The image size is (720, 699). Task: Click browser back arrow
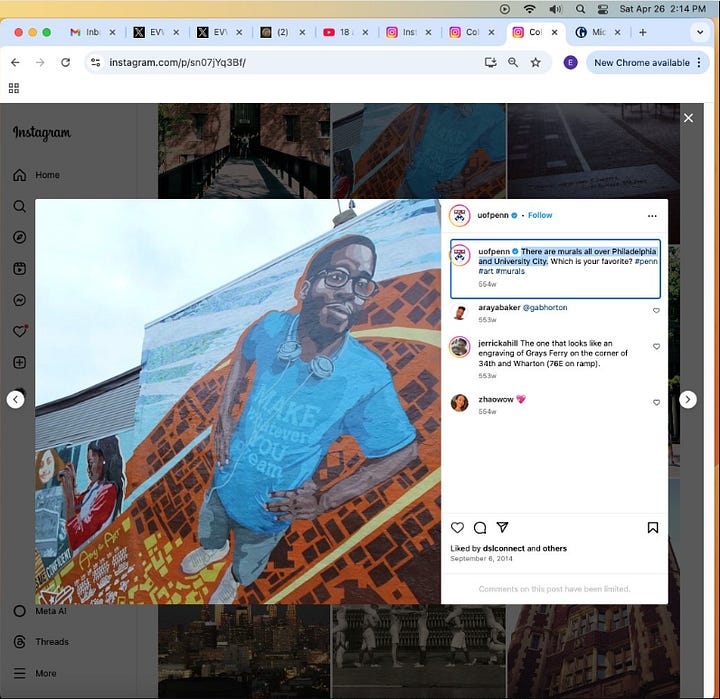(15, 62)
